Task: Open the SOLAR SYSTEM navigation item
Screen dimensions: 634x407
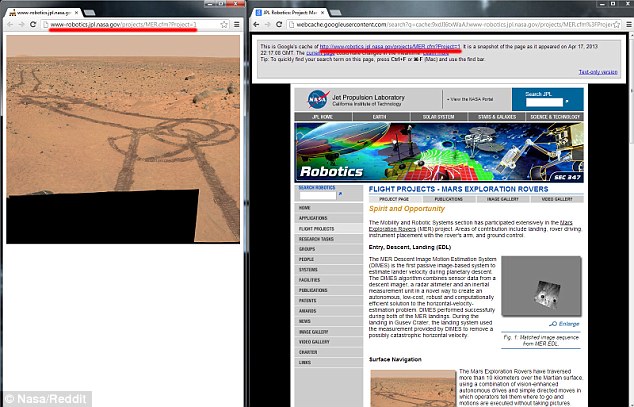Action: click(439, 117)
